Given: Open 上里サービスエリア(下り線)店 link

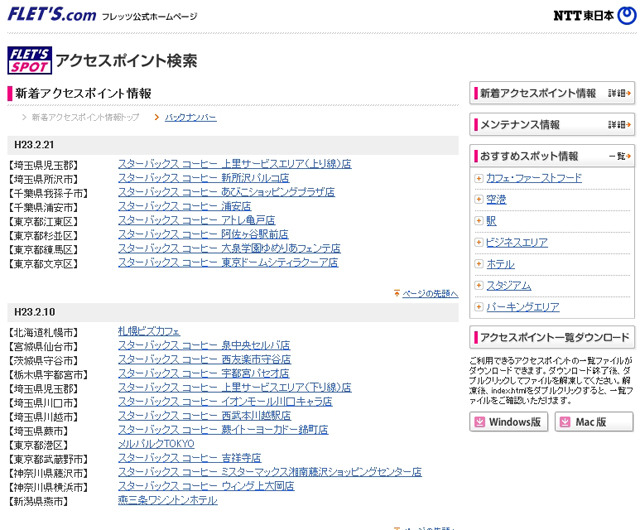Looking at the screenshot, I should (235, 387).
